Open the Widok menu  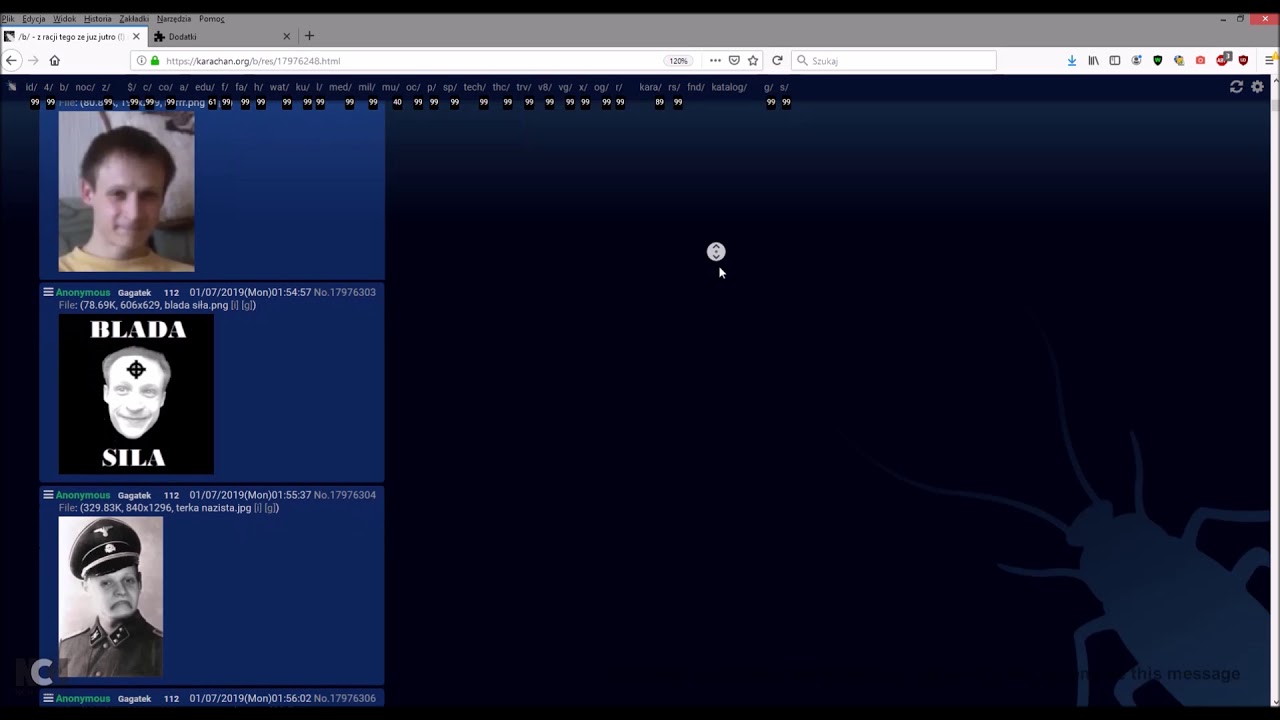point(64,19)
